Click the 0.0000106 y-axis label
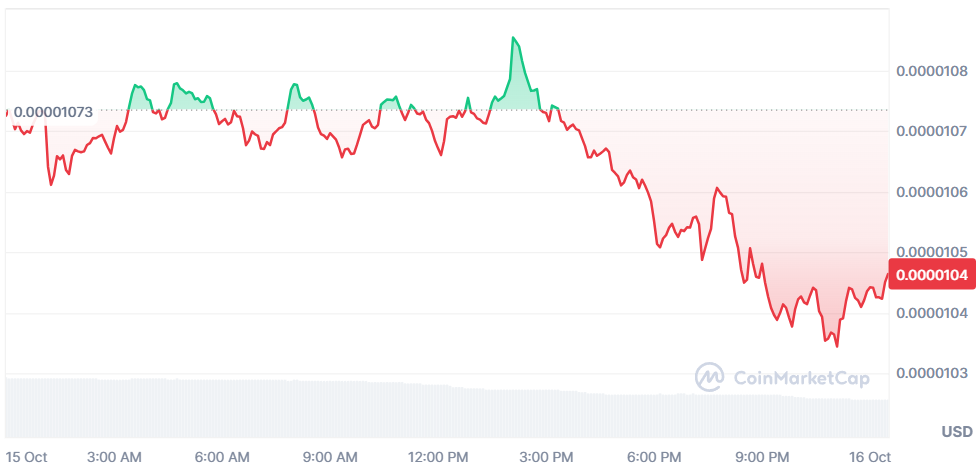Screen dimensions: 980x464 tap(932, 192)
